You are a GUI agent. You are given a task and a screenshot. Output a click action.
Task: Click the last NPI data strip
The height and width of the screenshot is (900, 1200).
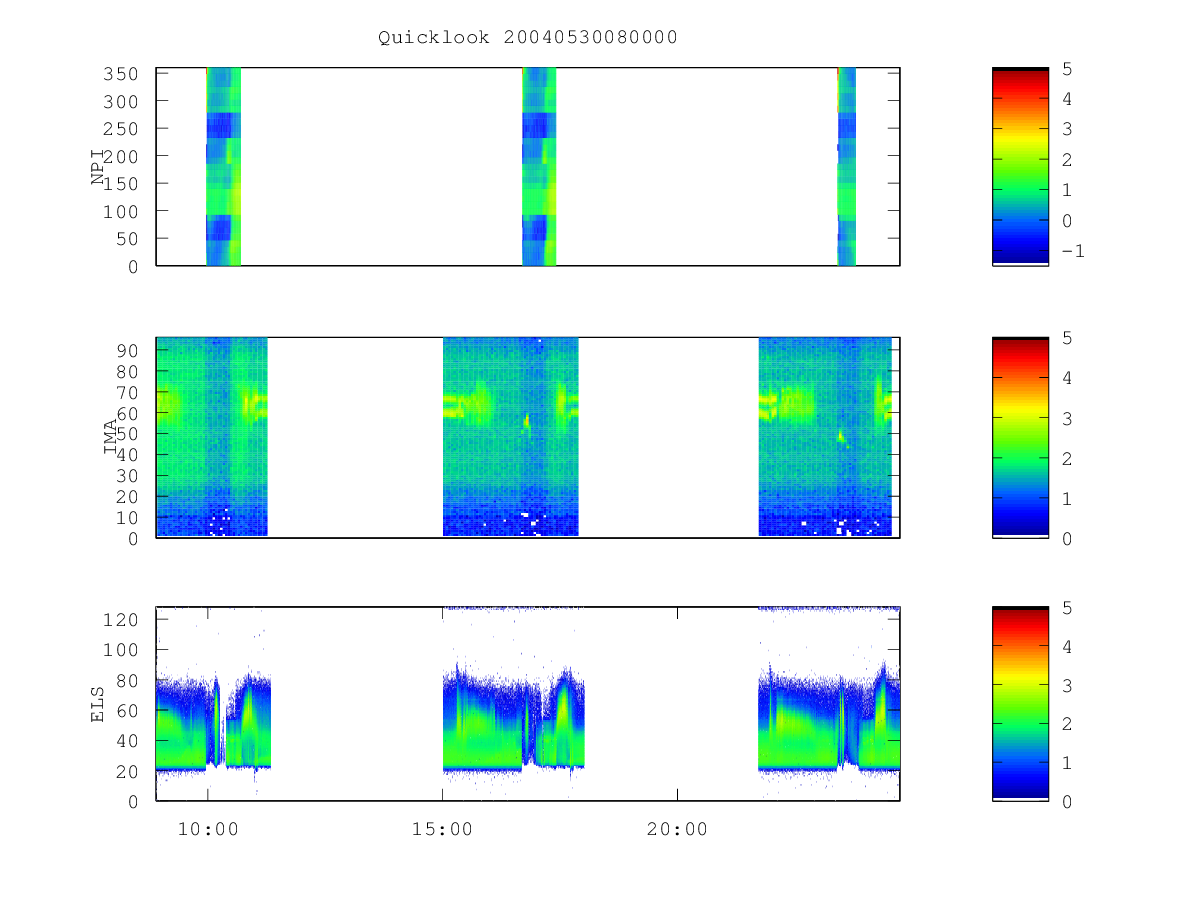click(x=847, y=166)
